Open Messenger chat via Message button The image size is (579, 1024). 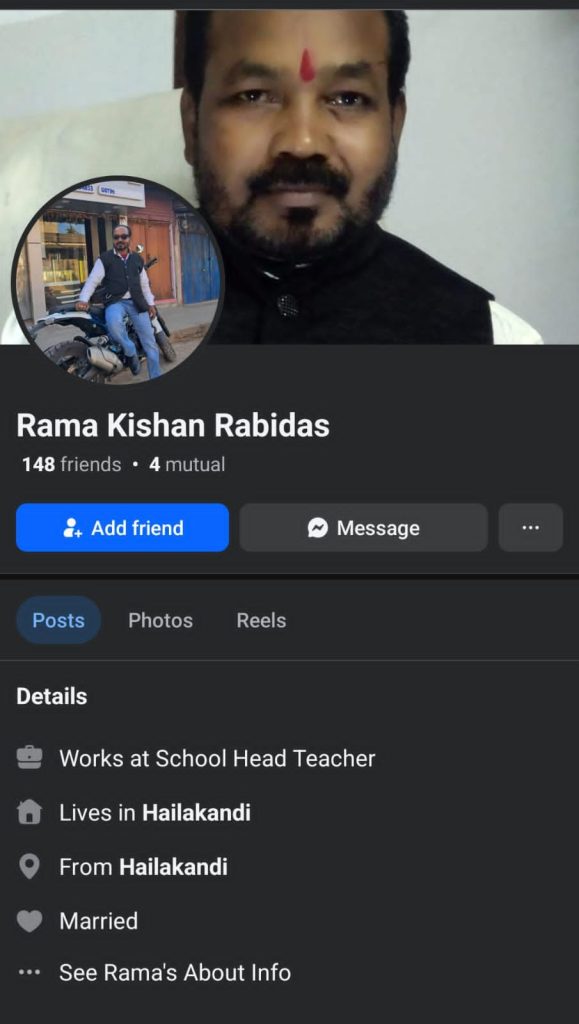coord(364,528)
